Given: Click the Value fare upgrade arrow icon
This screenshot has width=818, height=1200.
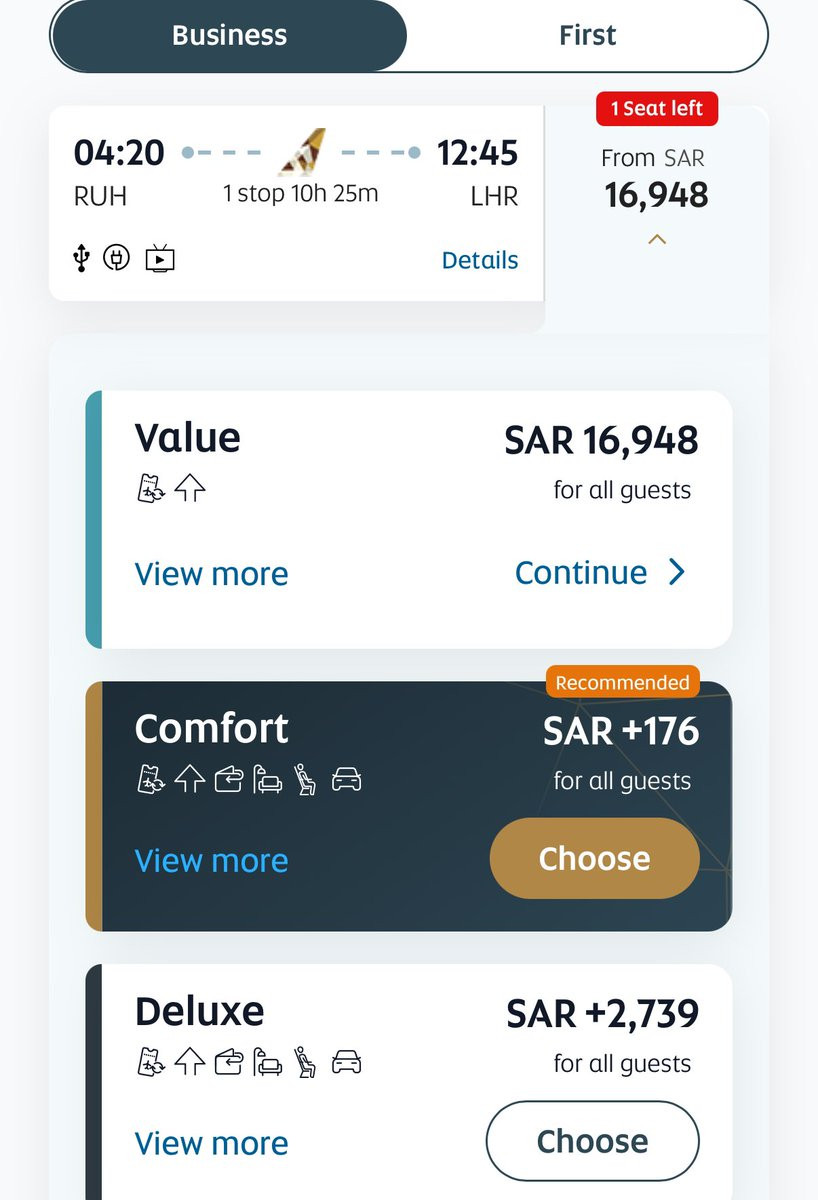Looking at the screenshot, I should pos(190,489).
